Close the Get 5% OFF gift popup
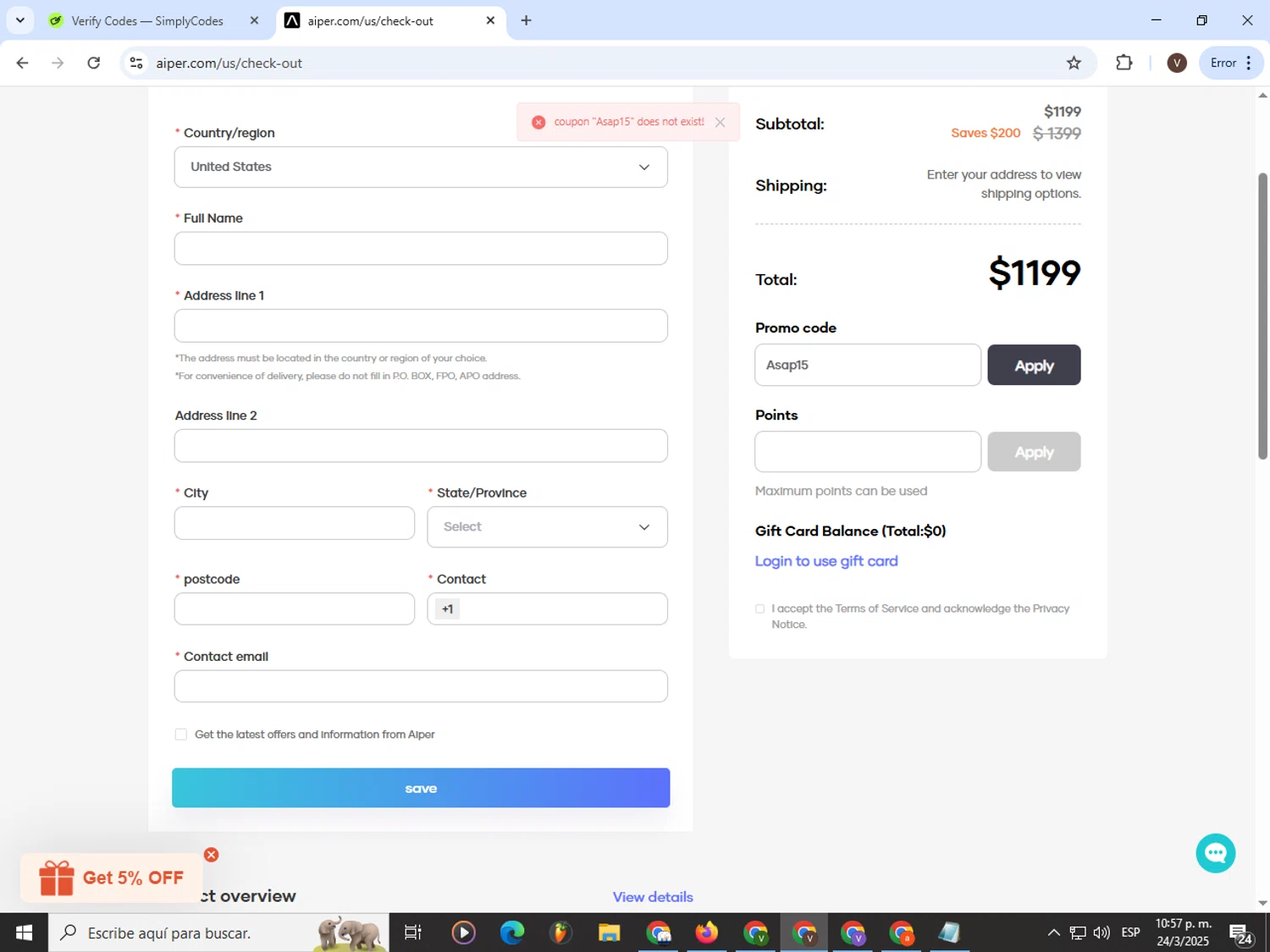This screenshot has height=952, width=1270. [x=212, y=855]
